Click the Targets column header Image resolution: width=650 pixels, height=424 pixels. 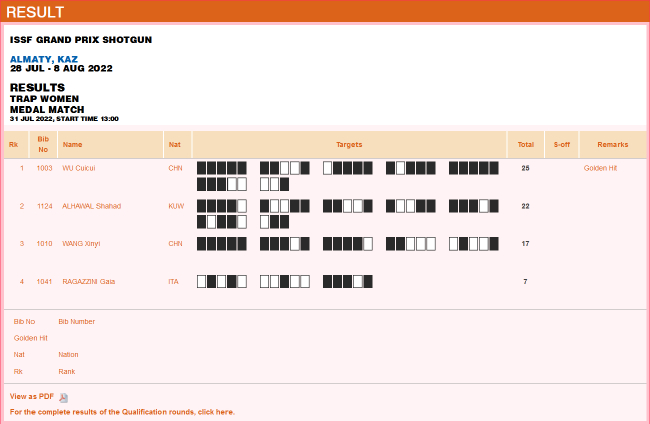coord(349,145)
